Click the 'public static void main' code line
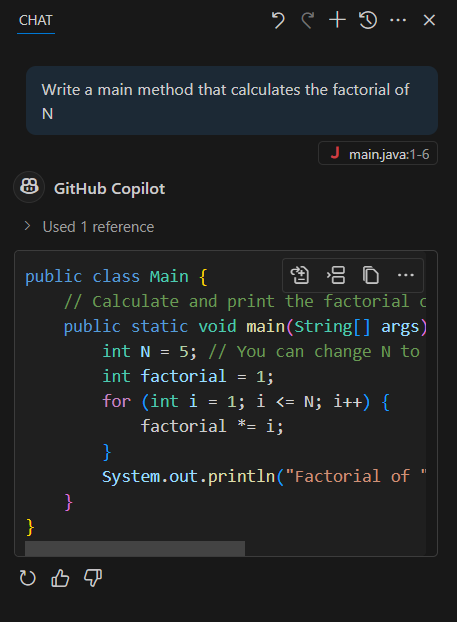 tap(245, 326)
